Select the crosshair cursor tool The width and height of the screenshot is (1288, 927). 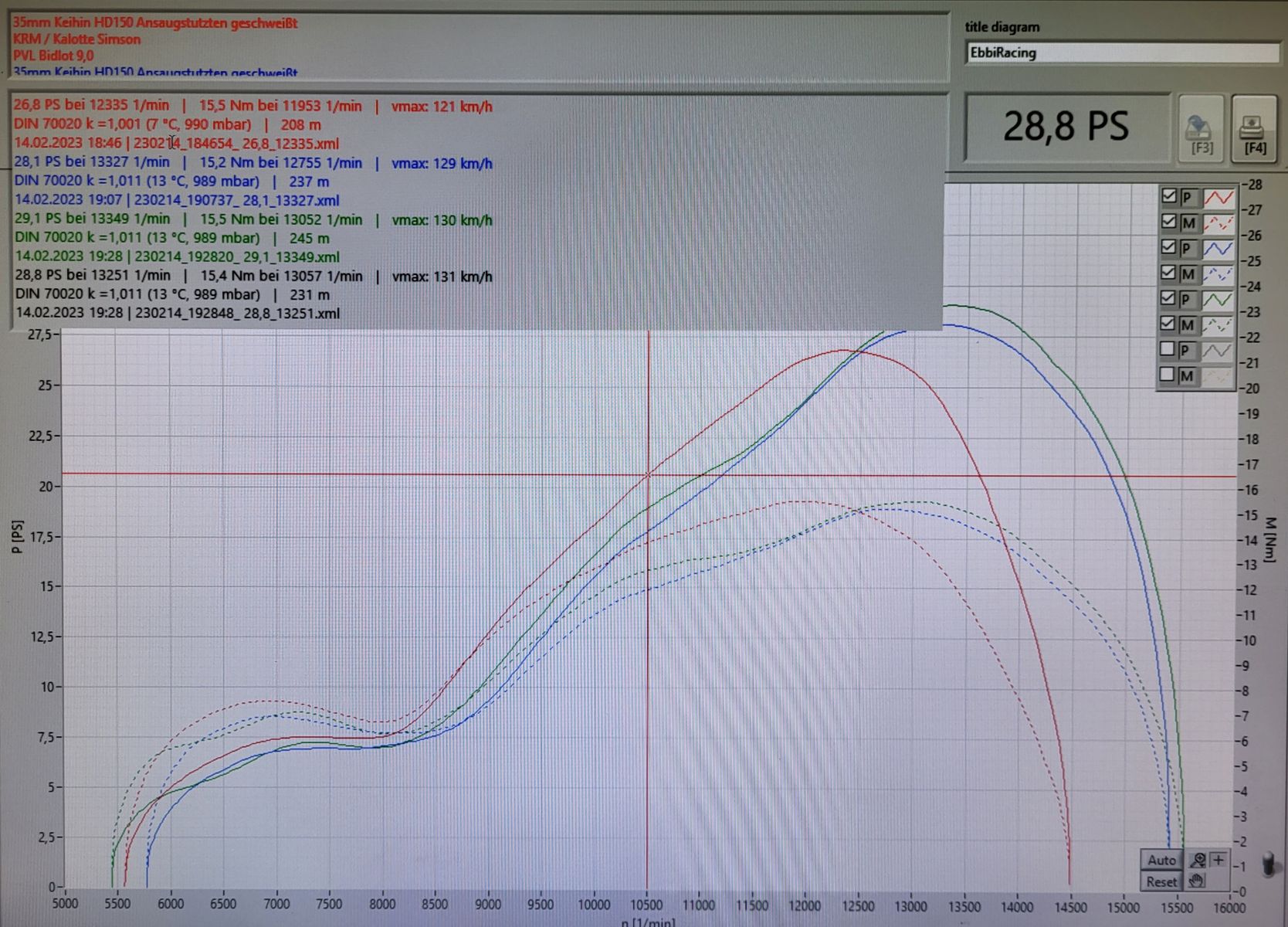click(1219, 860)
